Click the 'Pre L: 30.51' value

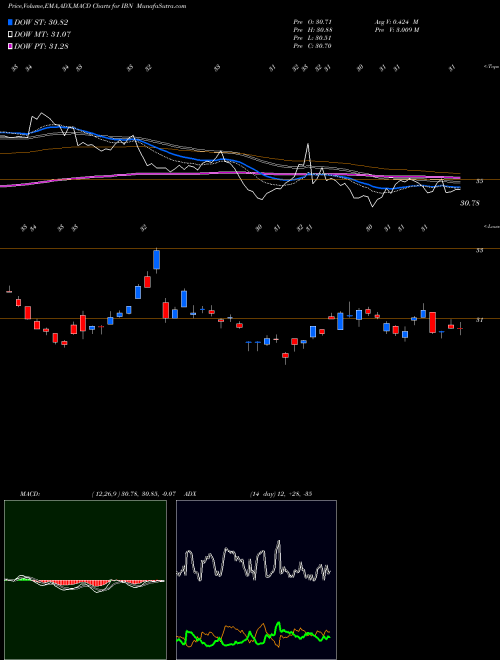pyautogui.click(x=313, y=38)
